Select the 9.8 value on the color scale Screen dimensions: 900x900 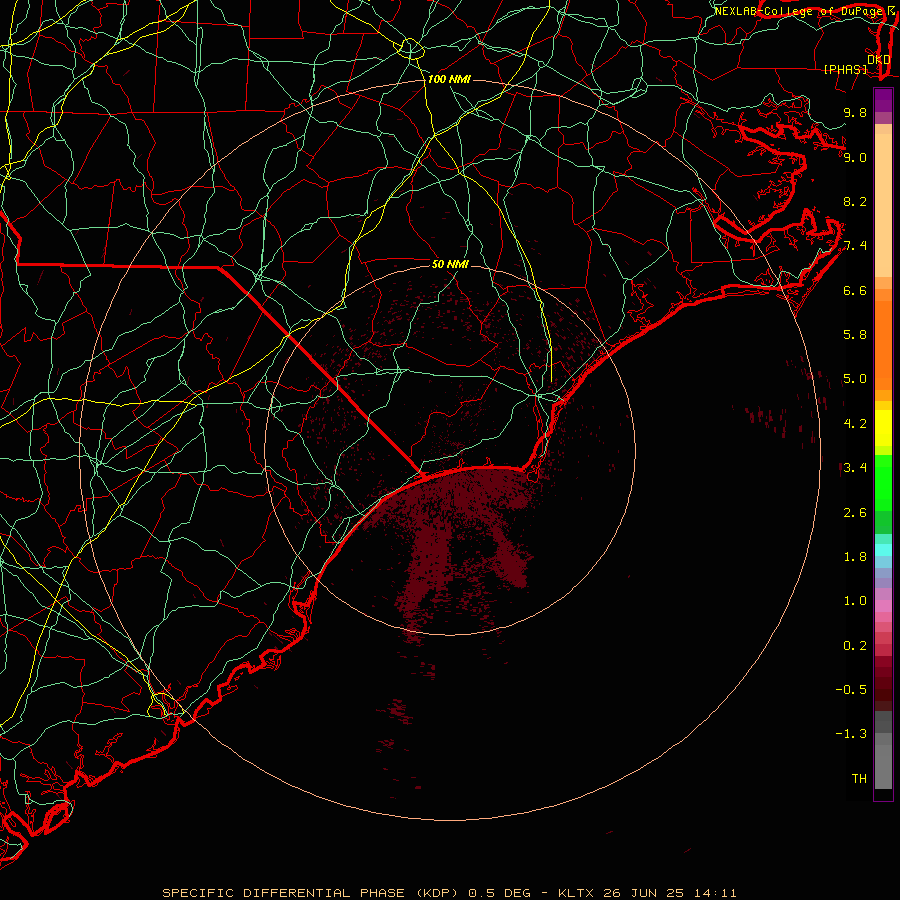click(x=855, y=112)
